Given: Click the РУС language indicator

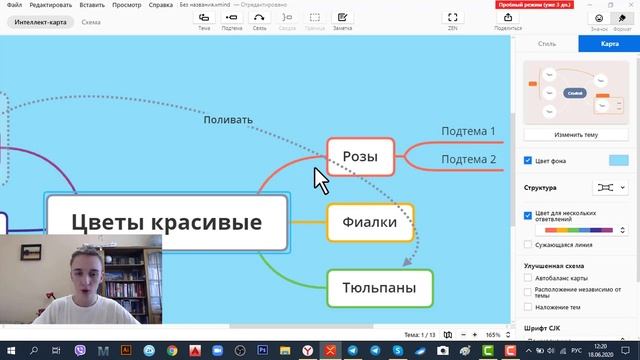Looking at the screenshot, I should click(x=576, y=351).
